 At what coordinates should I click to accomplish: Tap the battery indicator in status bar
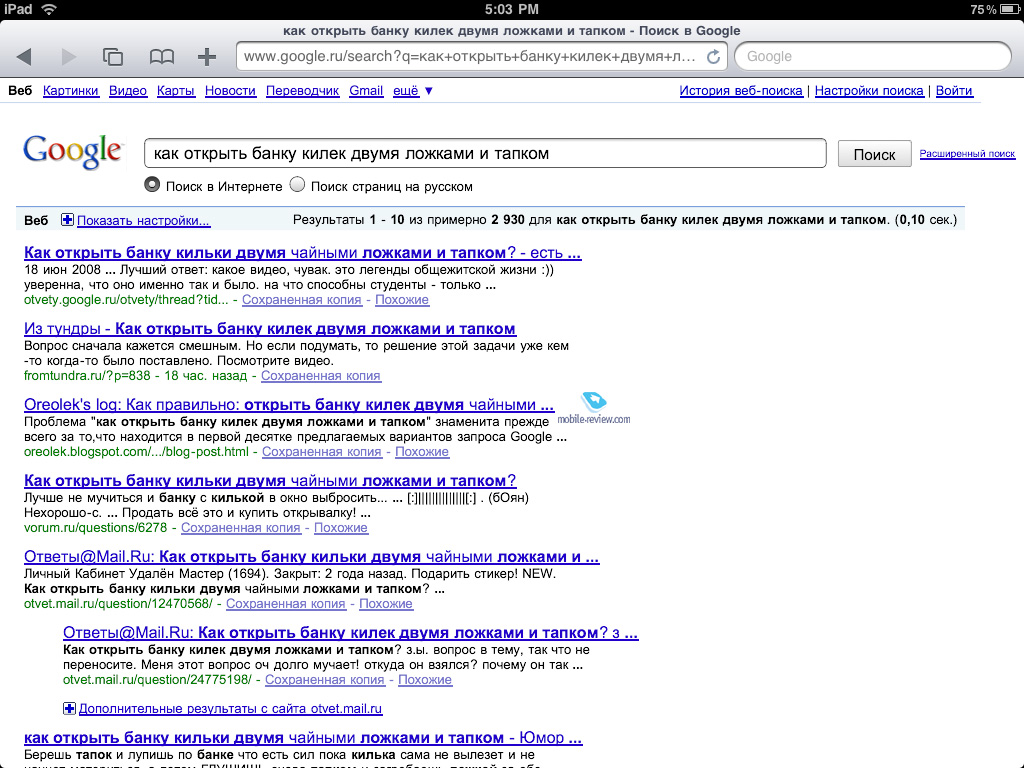pos(1009,9)
